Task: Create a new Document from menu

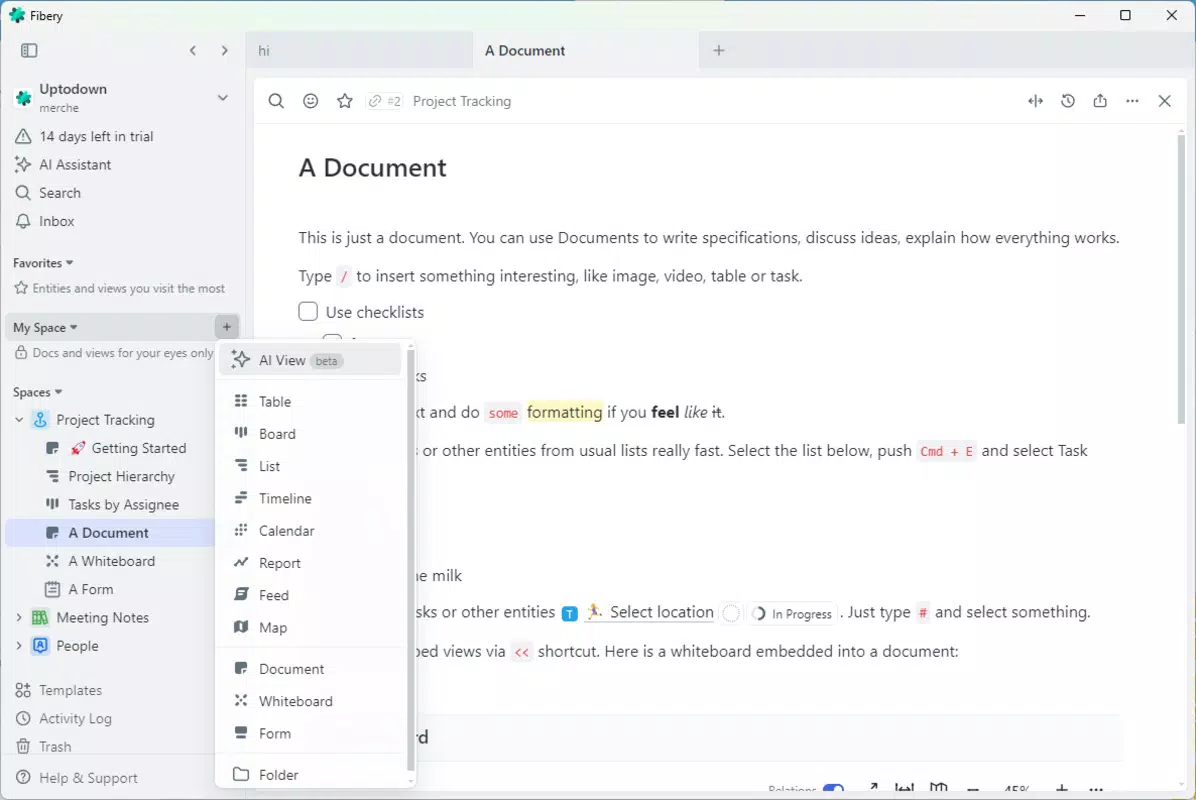Action: [x=310, y=669]
